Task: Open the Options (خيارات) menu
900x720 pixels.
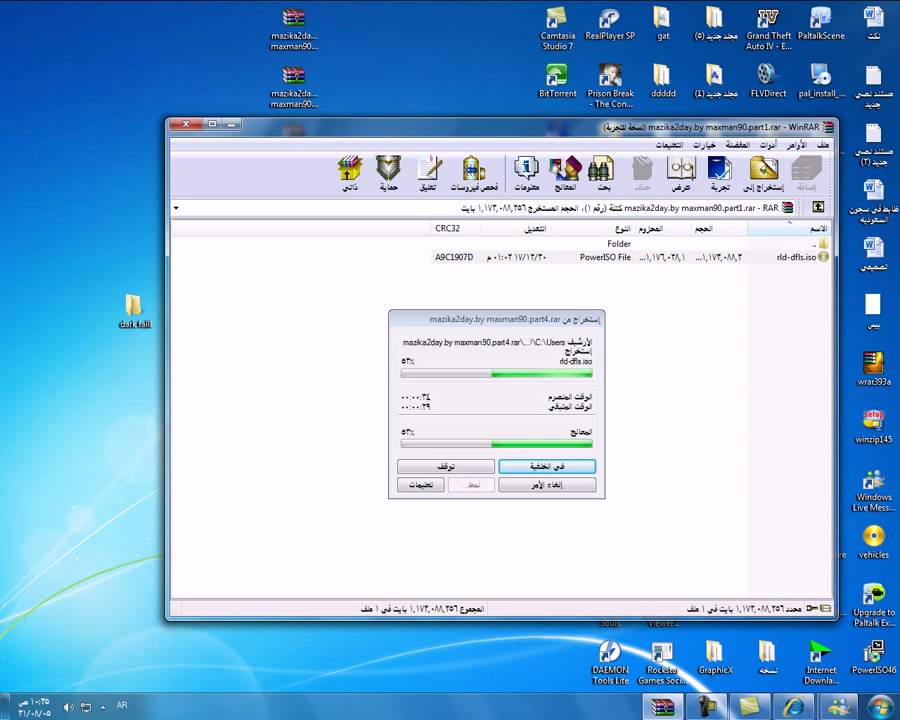Action: tap(704, 145)
